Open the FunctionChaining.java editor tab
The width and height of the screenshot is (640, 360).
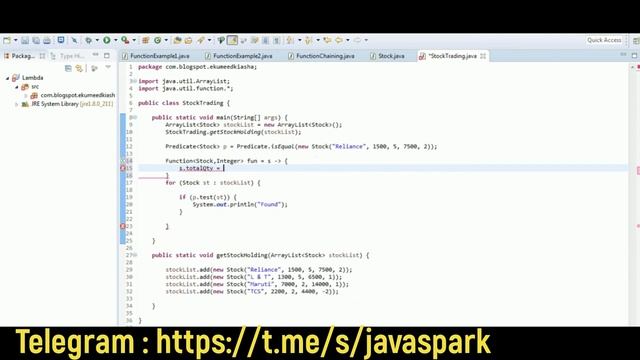pos(321,56)
